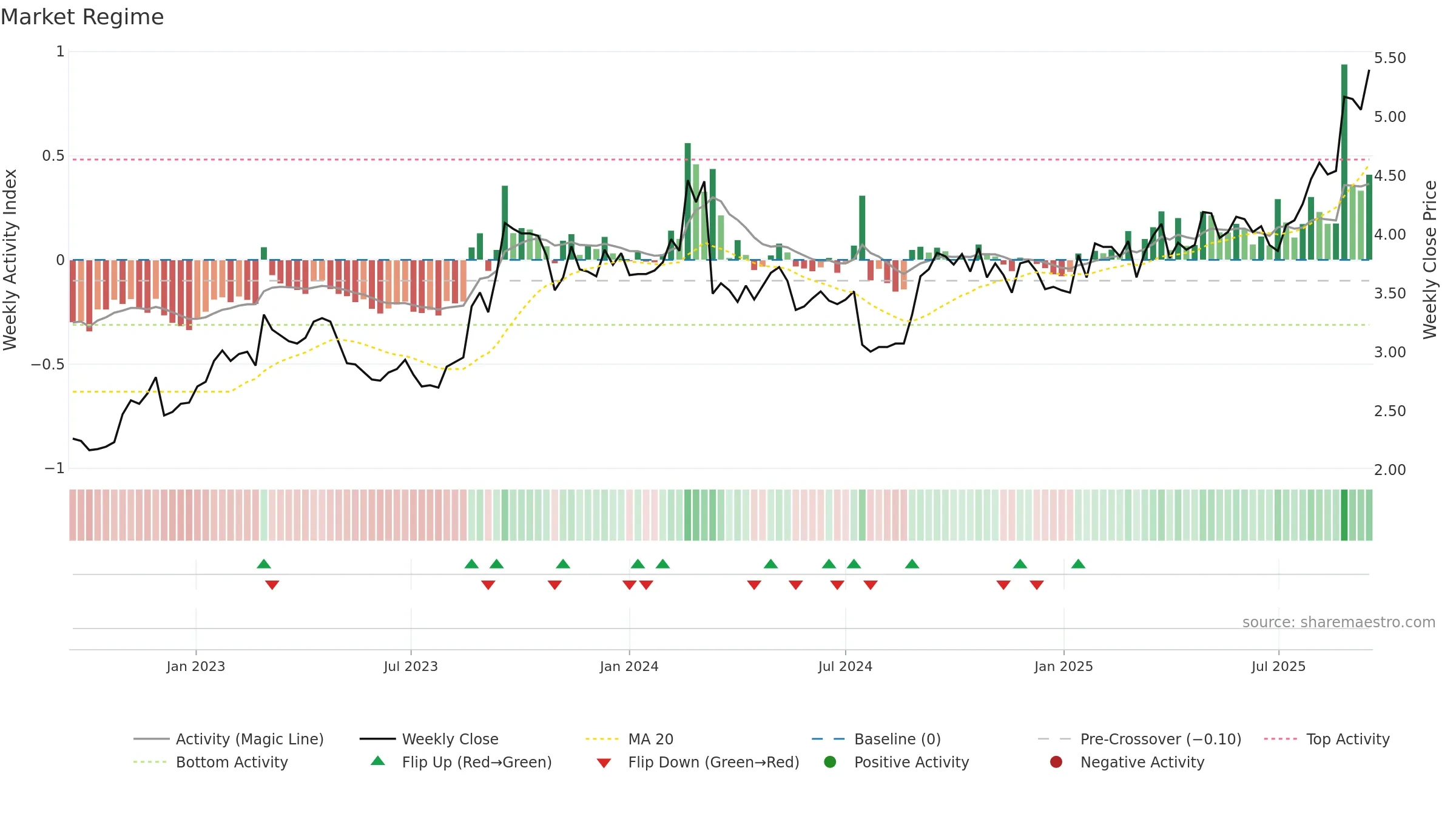1456x819 pixels.
Task: Click the dark red Negative Activity legend dot
Action: point(1056,762)
